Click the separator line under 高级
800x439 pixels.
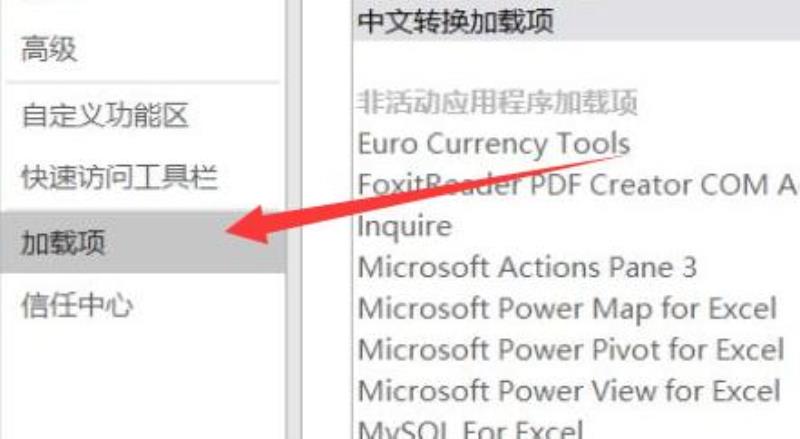(x=143, y=82)
